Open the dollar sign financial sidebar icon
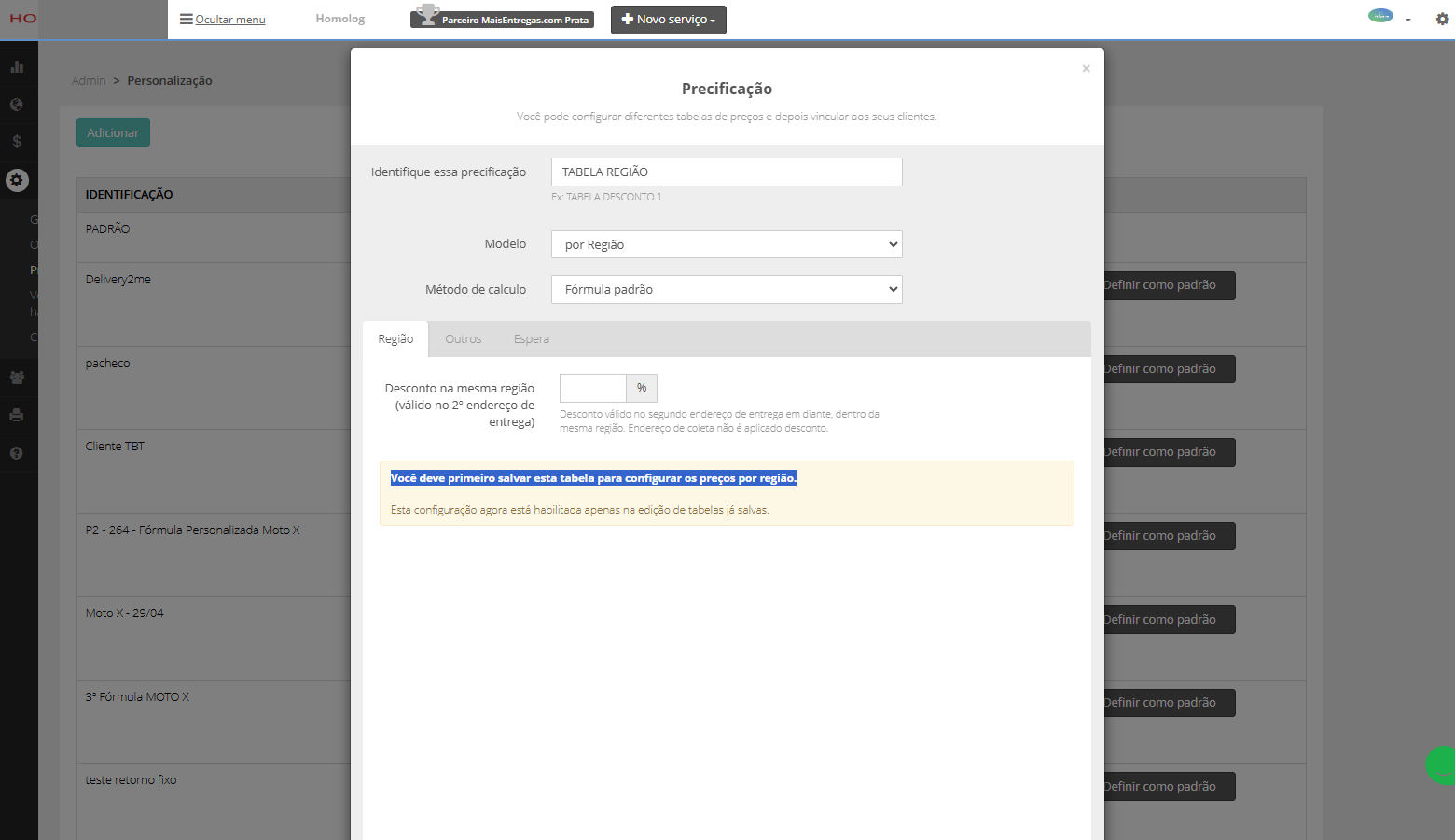This screenshot has height=840, width=1455. coord(17,142)
